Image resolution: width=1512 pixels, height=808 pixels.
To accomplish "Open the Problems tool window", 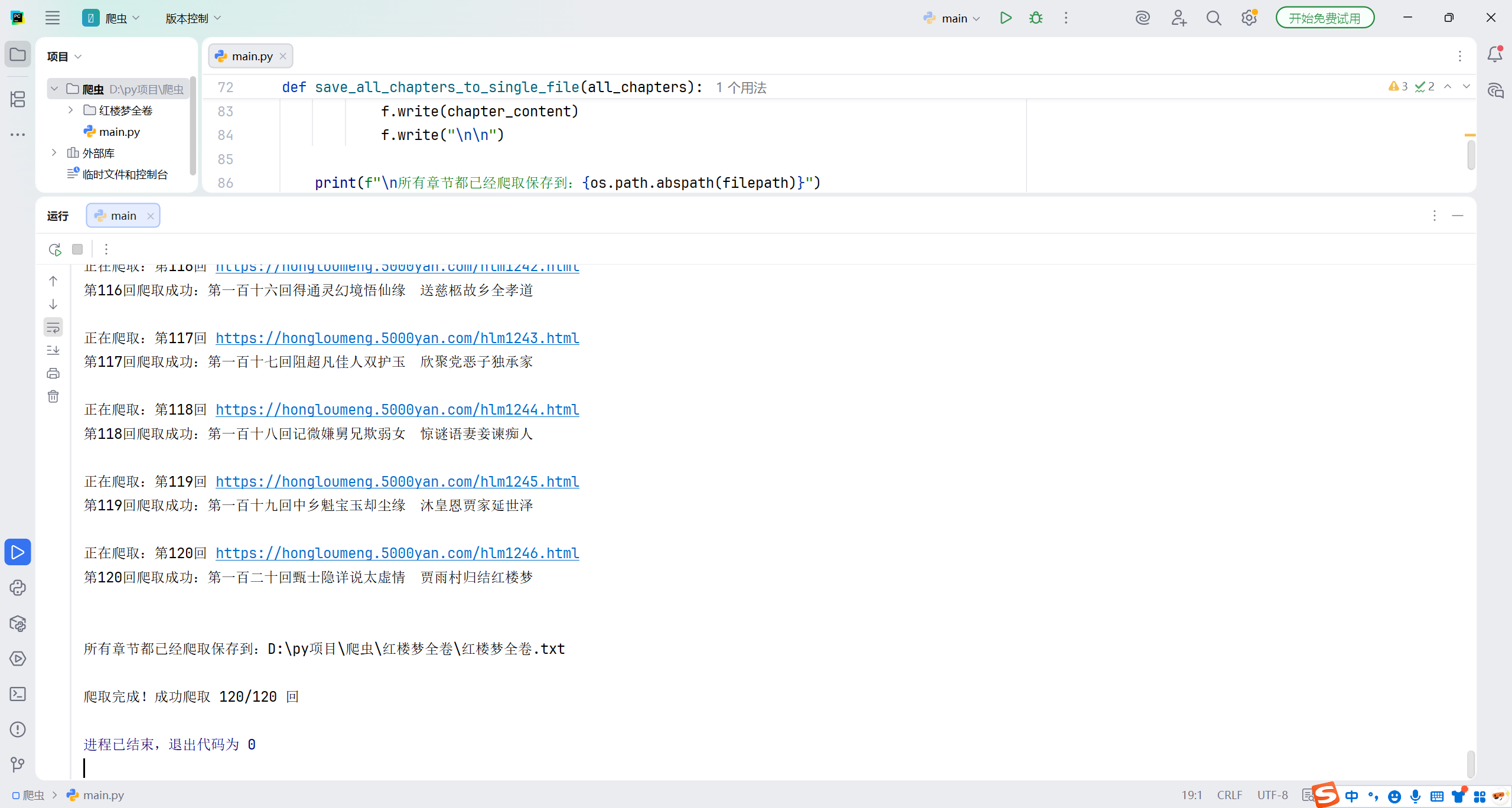I will click(x=18, y=729).
